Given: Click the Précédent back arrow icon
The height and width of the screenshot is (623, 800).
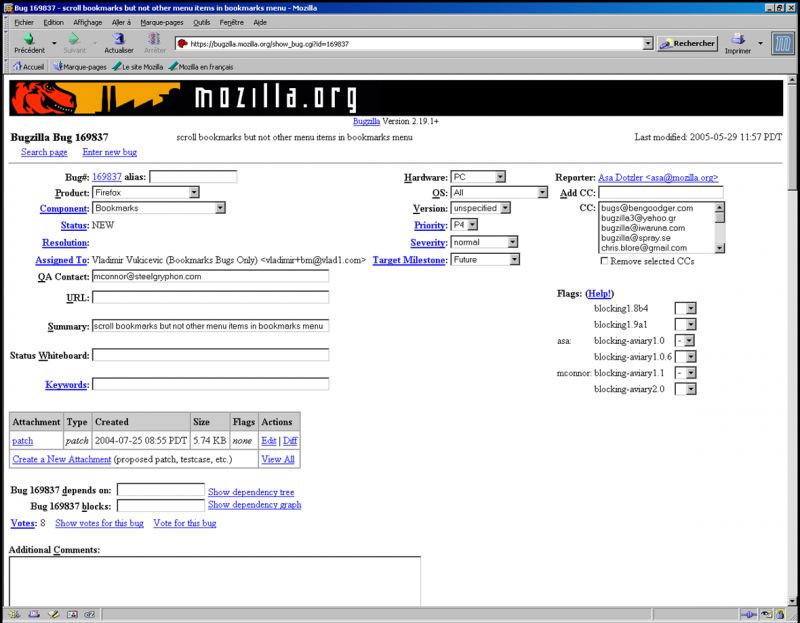Looking at the screenshot, I should pos(27,39).
